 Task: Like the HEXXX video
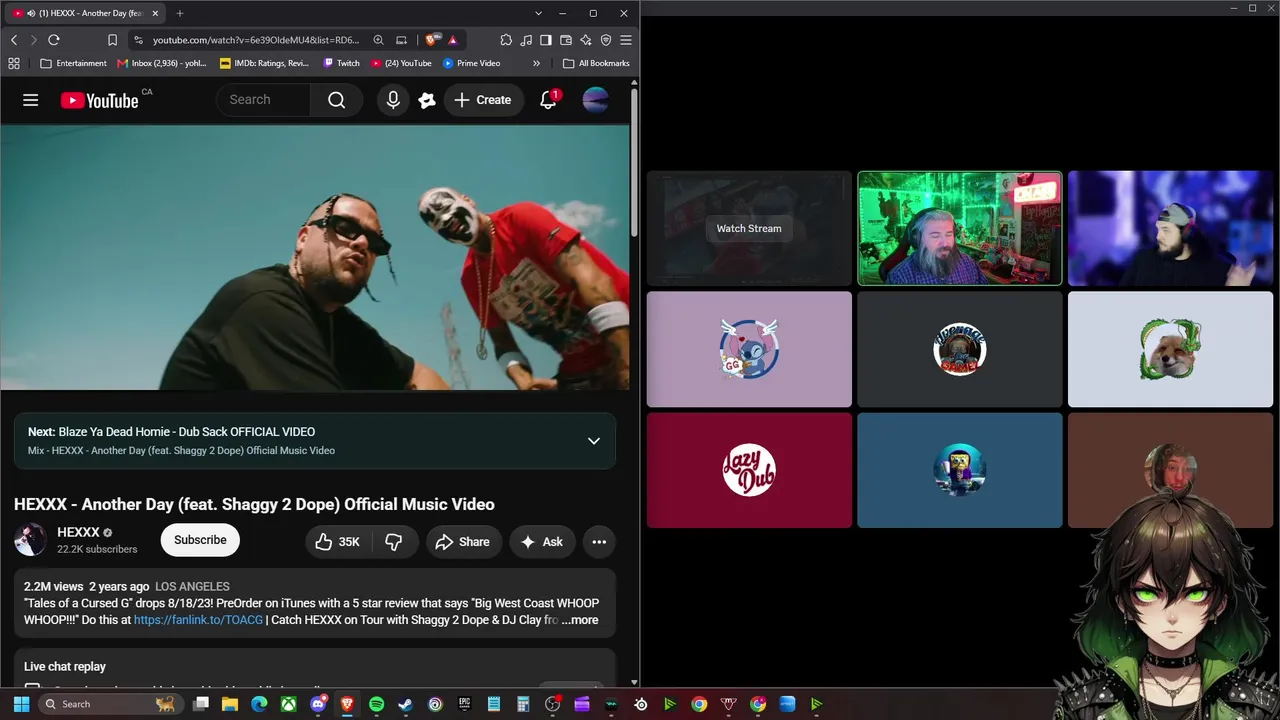pyautogui.click(x=337, y=542)
